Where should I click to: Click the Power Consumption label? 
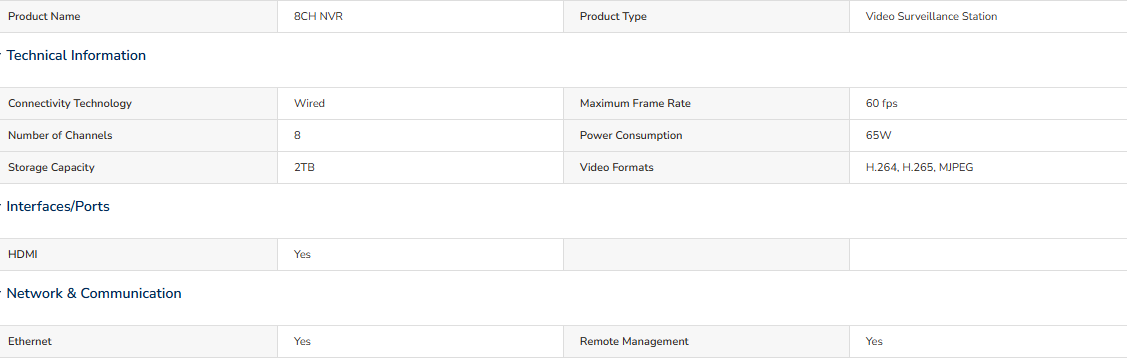[631, 135]
